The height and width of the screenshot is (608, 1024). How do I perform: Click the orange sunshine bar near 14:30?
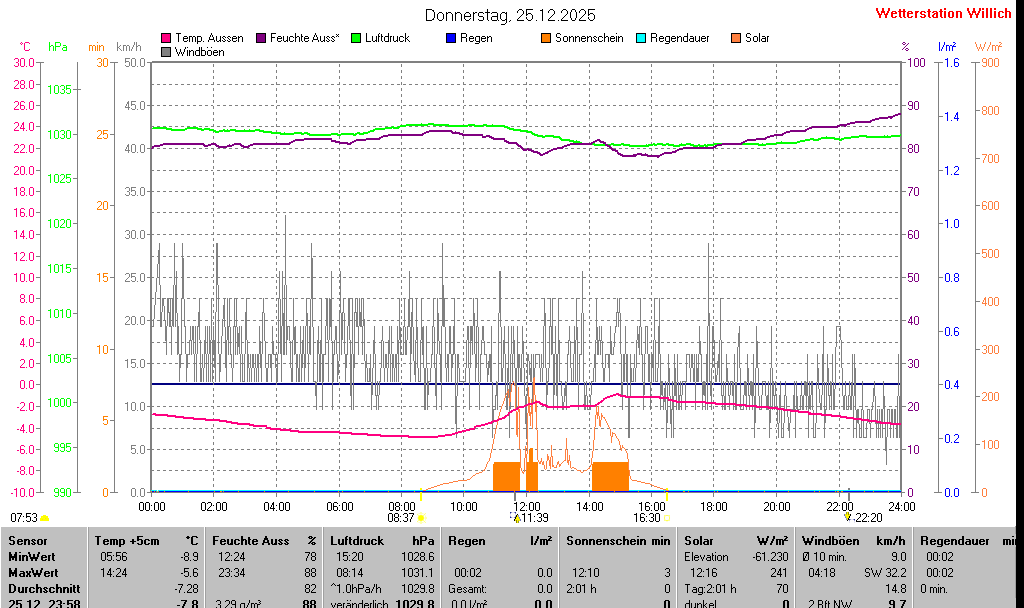pos(610,476)
